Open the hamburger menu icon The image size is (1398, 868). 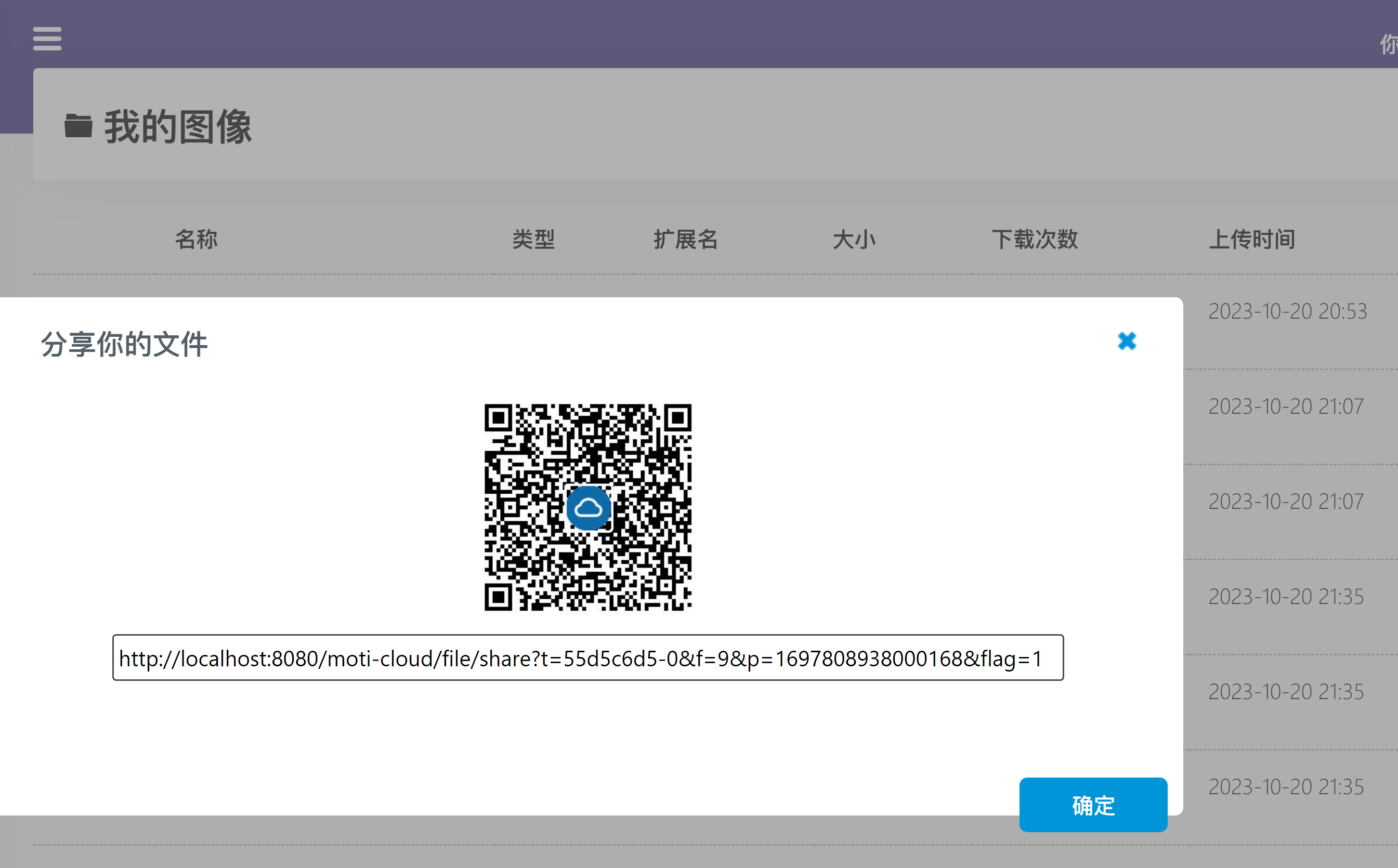(47, 38)
